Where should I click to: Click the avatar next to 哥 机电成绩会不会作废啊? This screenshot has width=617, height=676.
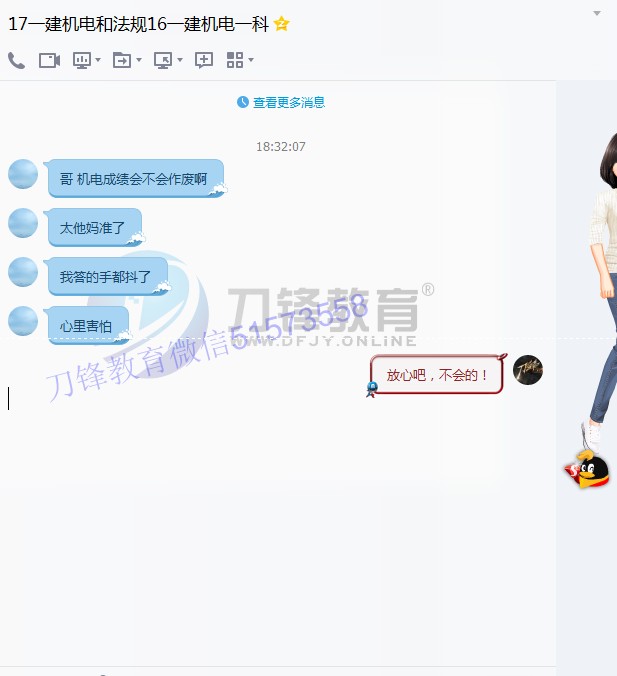[23, 174]
